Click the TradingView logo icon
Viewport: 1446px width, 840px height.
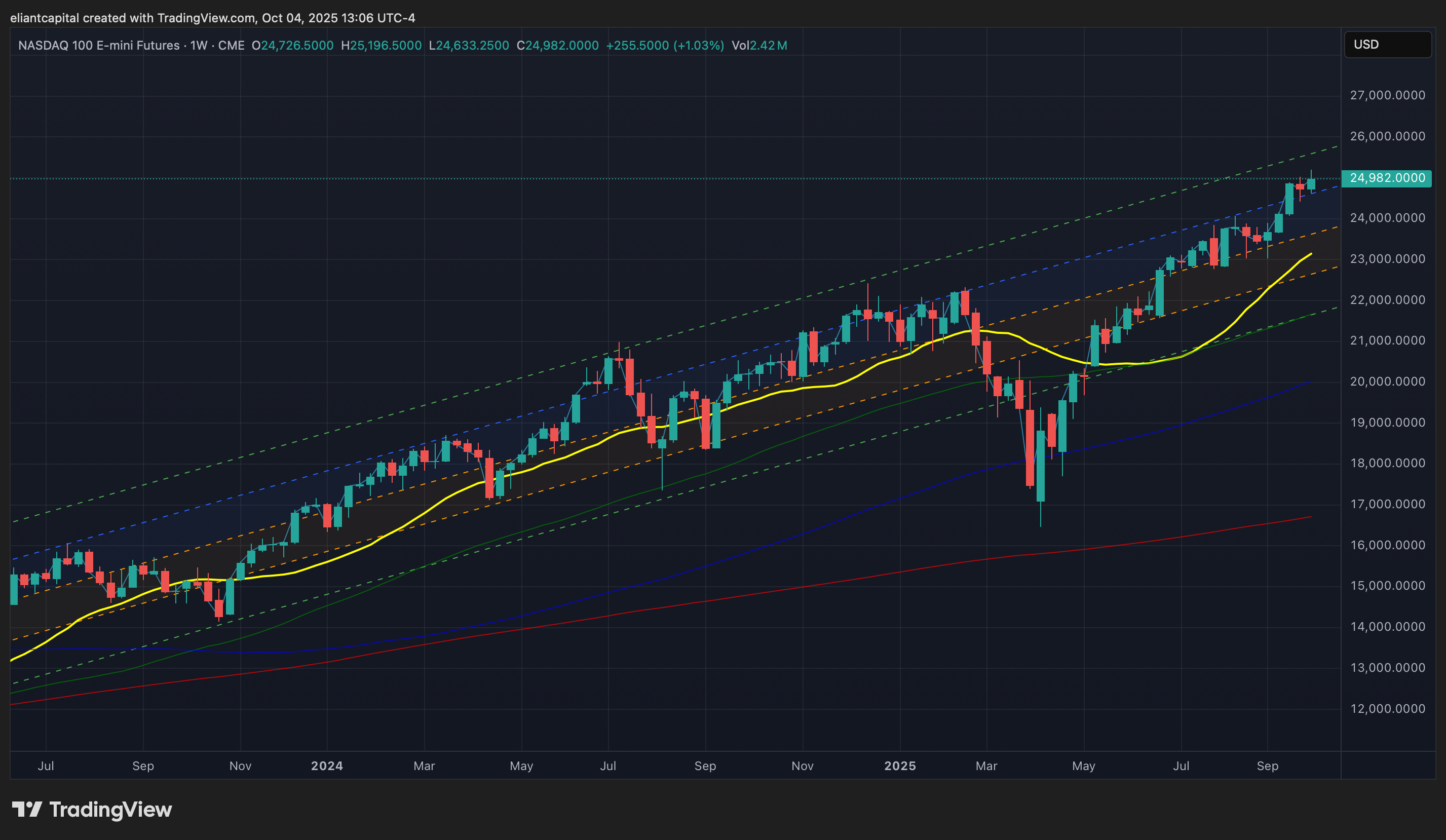(x=27, y=809)
